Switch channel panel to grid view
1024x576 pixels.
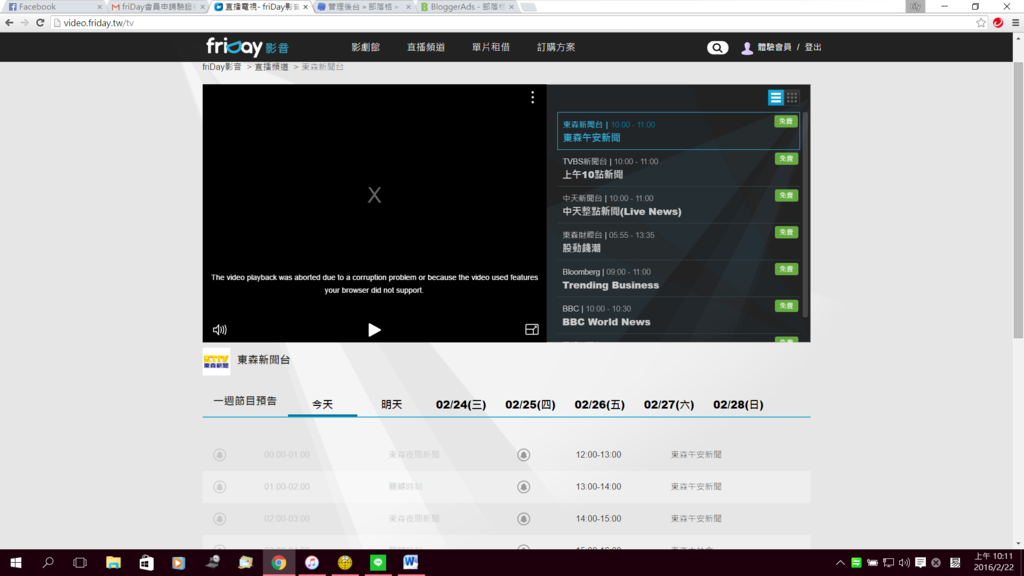tap(792, 97)
